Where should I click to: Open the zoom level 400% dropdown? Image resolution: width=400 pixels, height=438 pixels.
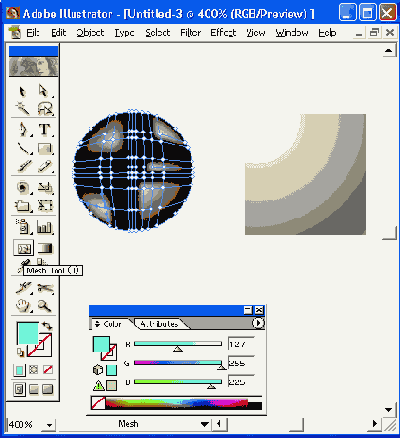(x=49, y=425)
